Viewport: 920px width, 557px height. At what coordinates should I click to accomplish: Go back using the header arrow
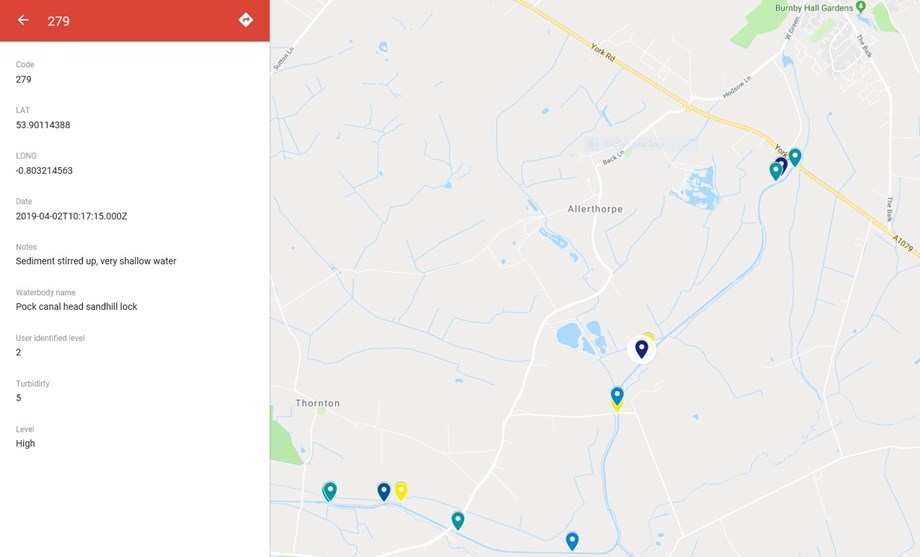(x=23, y=20)
